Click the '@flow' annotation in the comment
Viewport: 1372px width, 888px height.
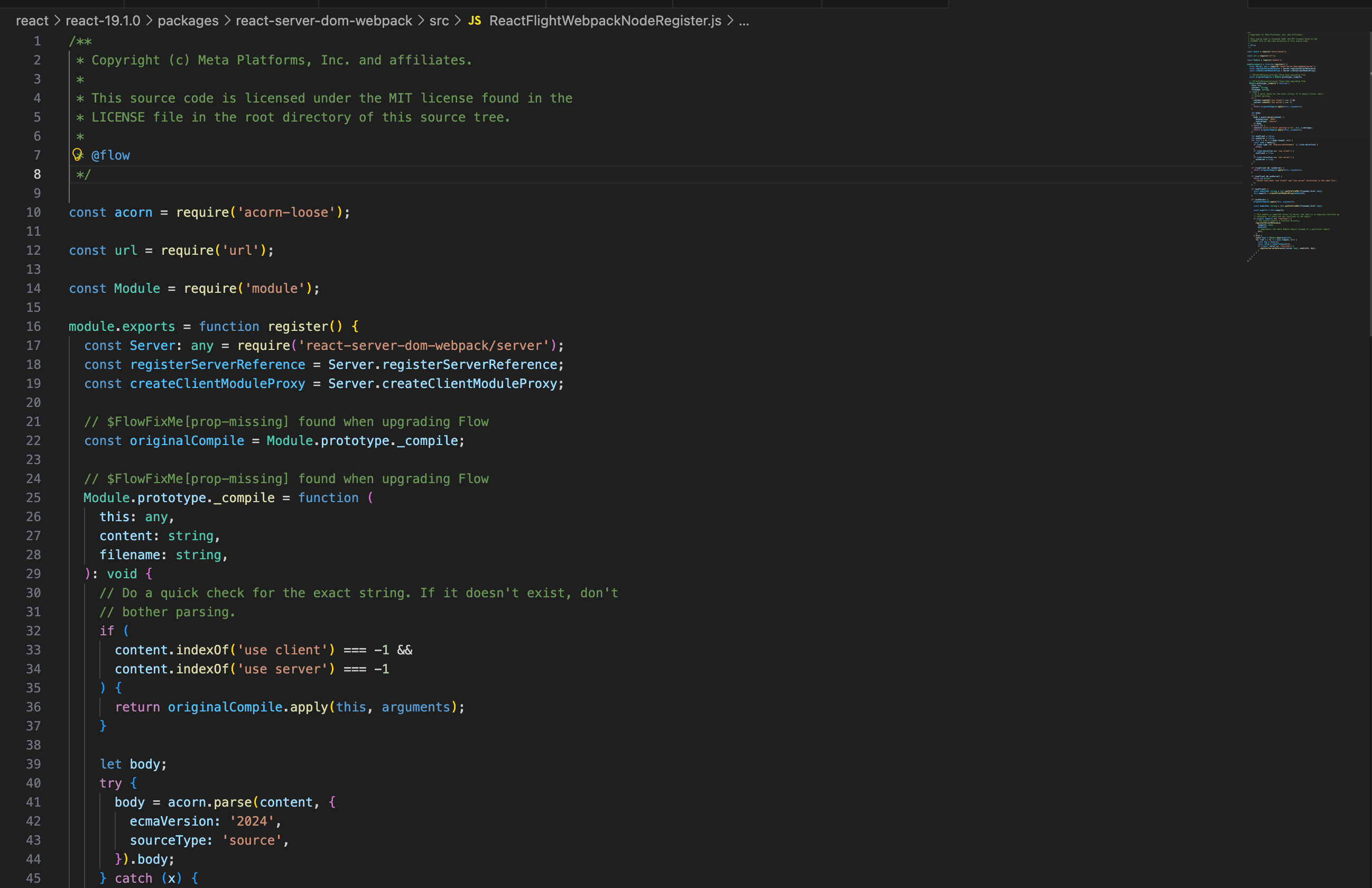point(110,155)
